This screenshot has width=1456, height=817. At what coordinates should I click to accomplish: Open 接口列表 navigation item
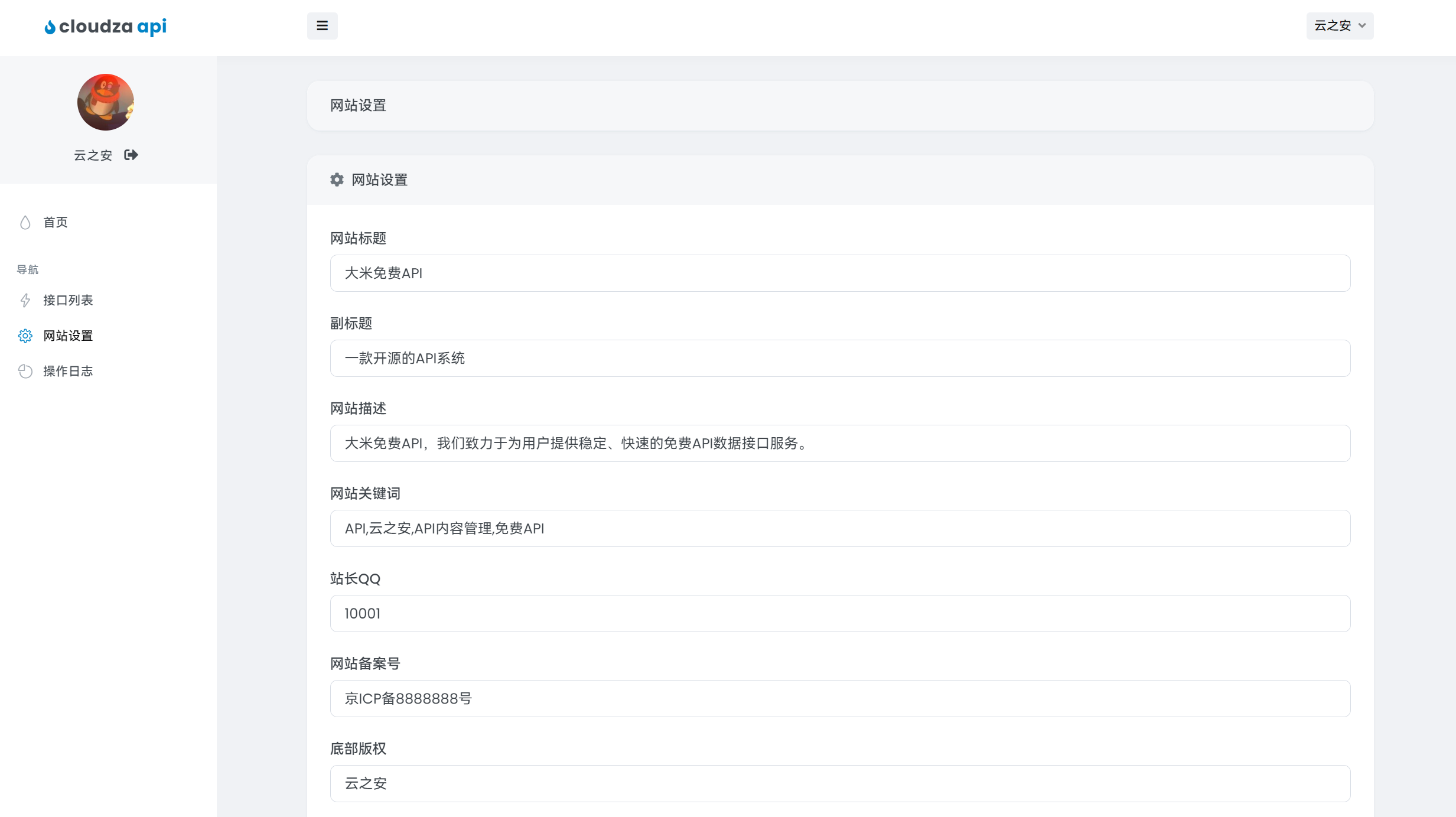click(68, 301)
